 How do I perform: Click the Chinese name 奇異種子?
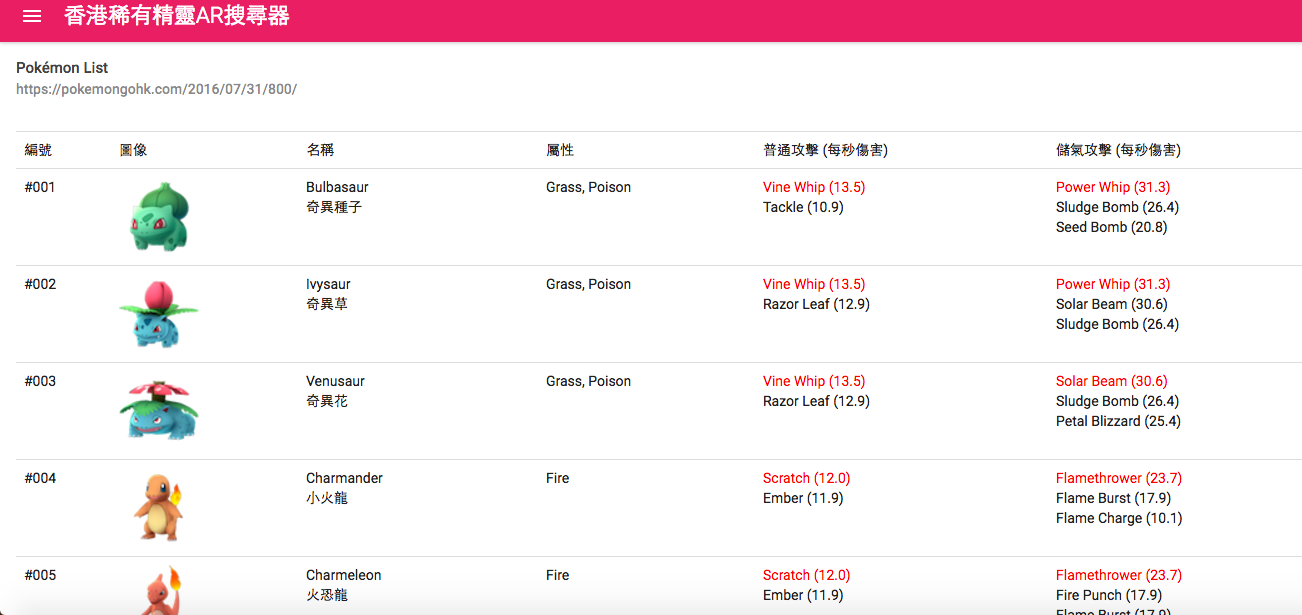pyautogui.click(x=334, y=207)
